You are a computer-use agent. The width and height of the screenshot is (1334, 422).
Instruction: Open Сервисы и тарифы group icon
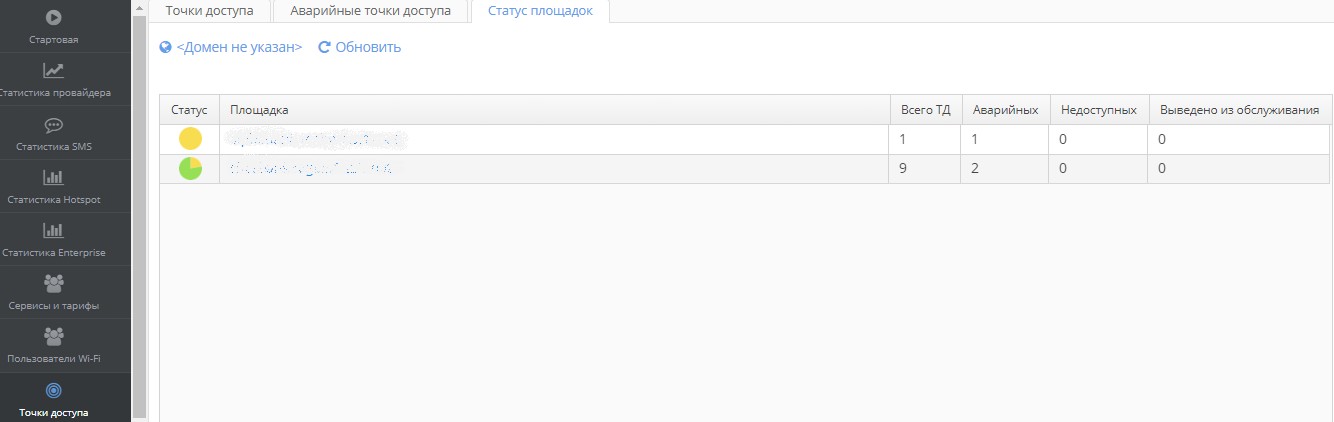(x=54, y=284)
